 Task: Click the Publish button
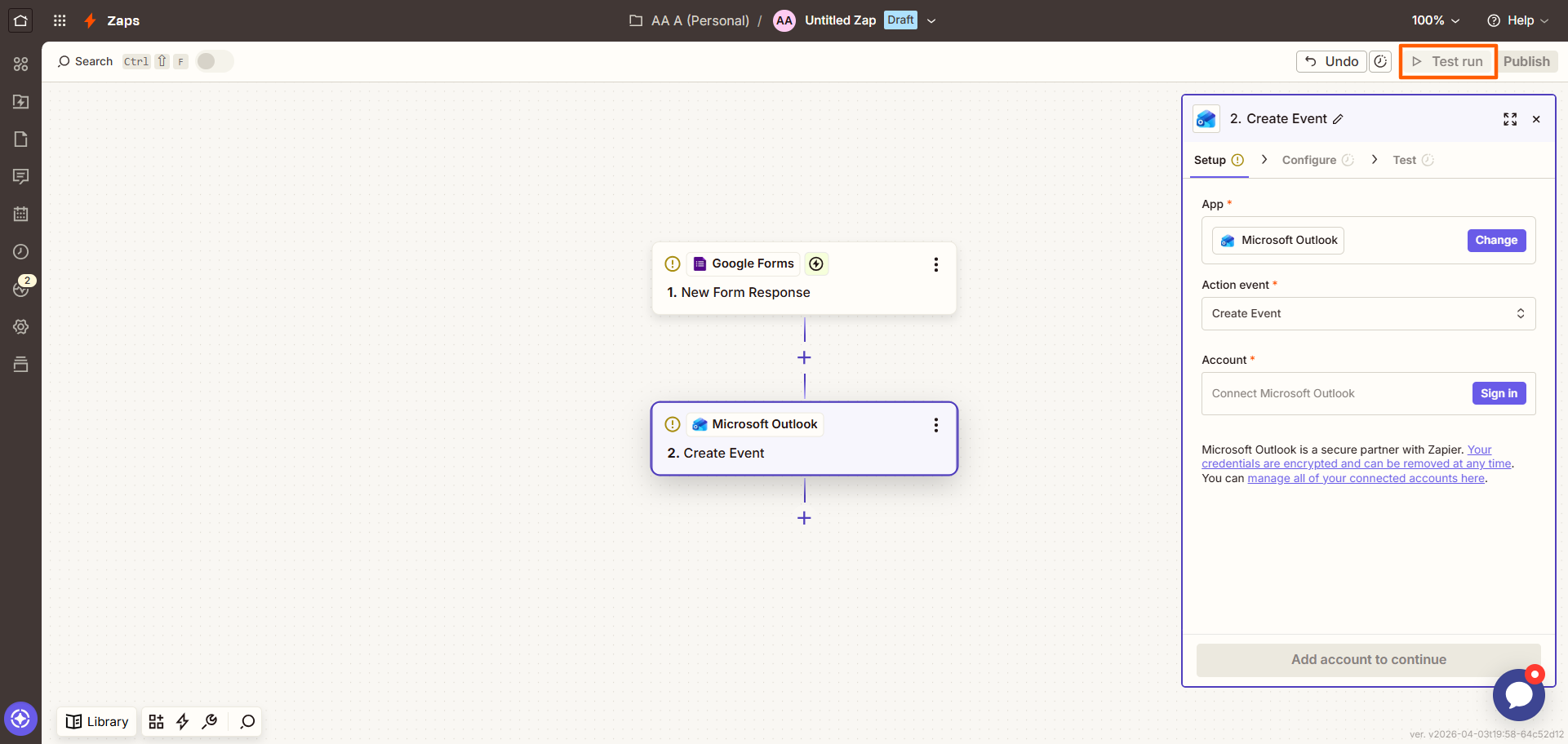[1526, 61]
